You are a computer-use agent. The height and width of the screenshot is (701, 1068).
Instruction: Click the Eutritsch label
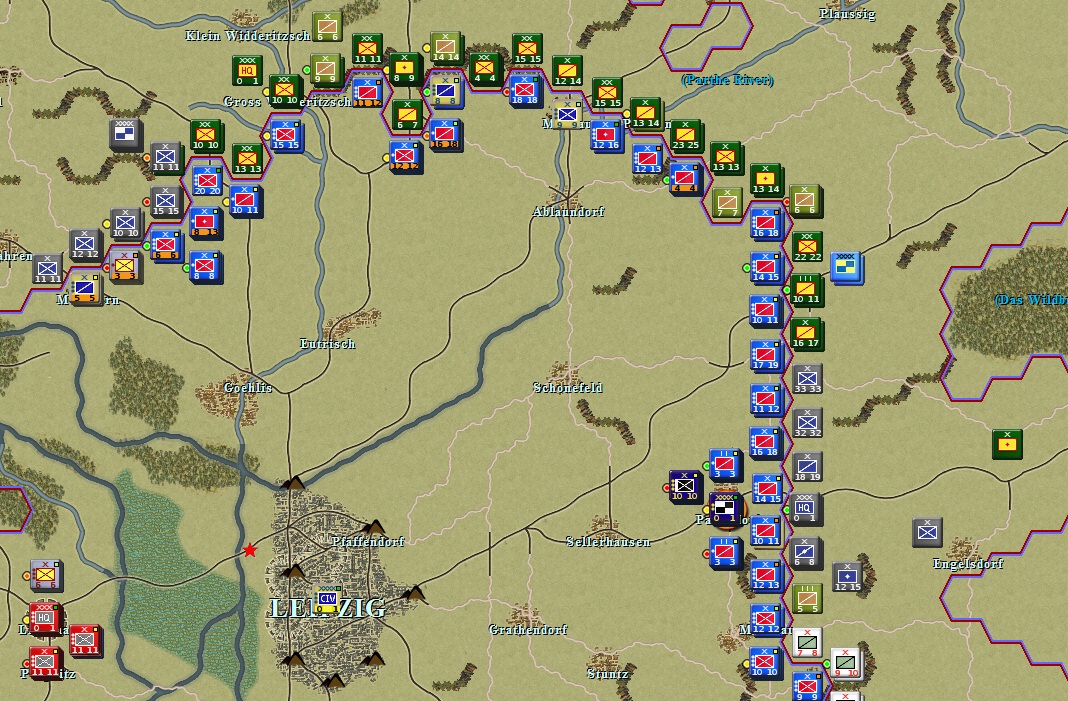328,344
